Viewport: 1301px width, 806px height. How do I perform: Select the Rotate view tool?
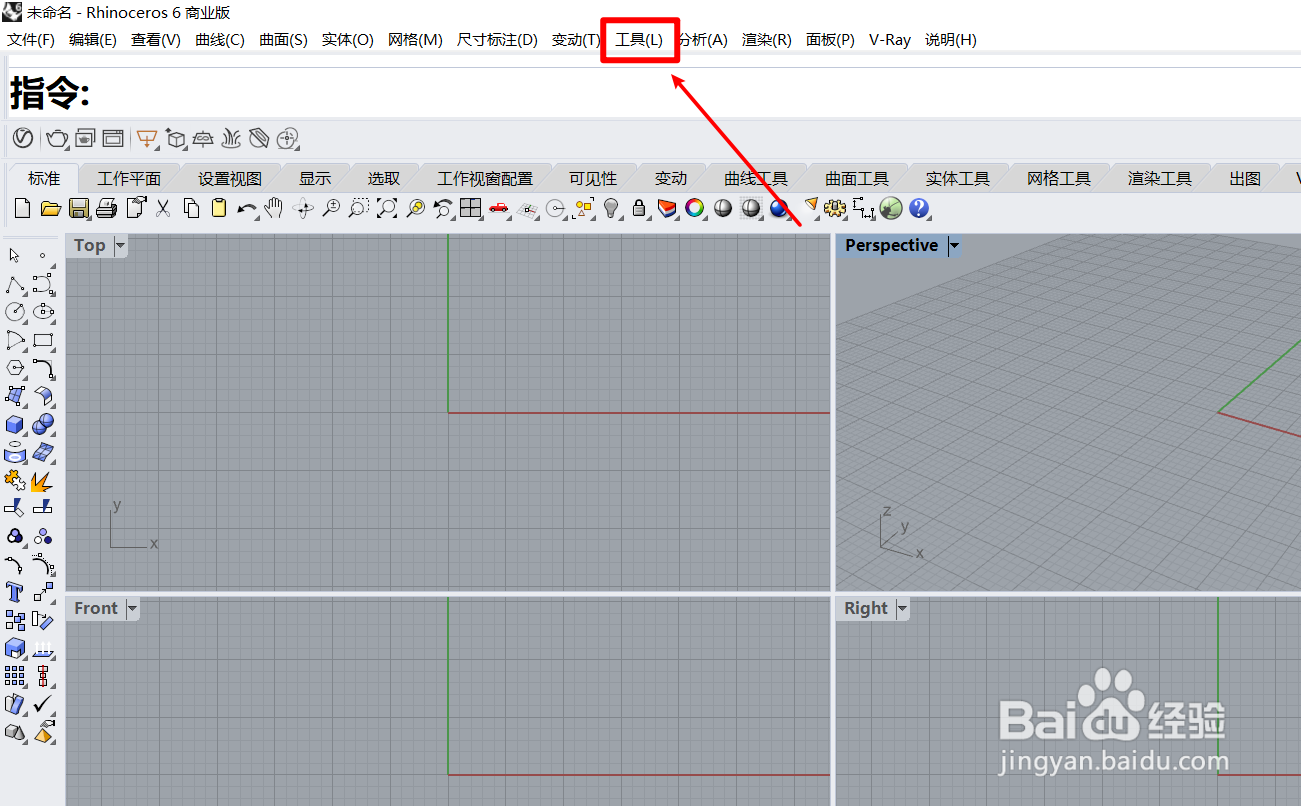click(x=303, y=208)
